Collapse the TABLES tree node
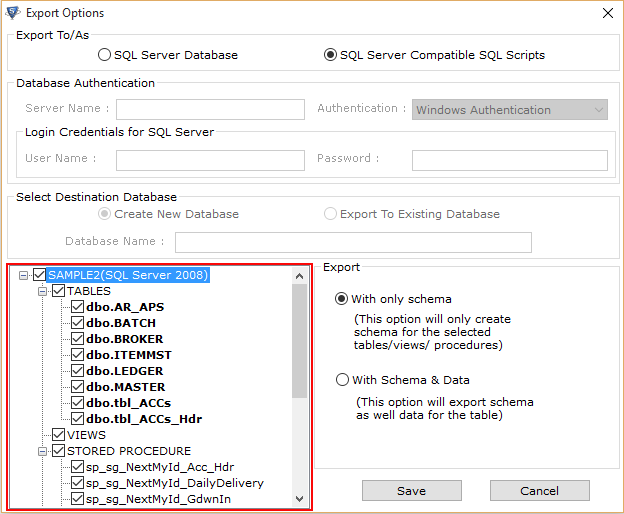Viewport: 624px width, 514px height. 43,292
